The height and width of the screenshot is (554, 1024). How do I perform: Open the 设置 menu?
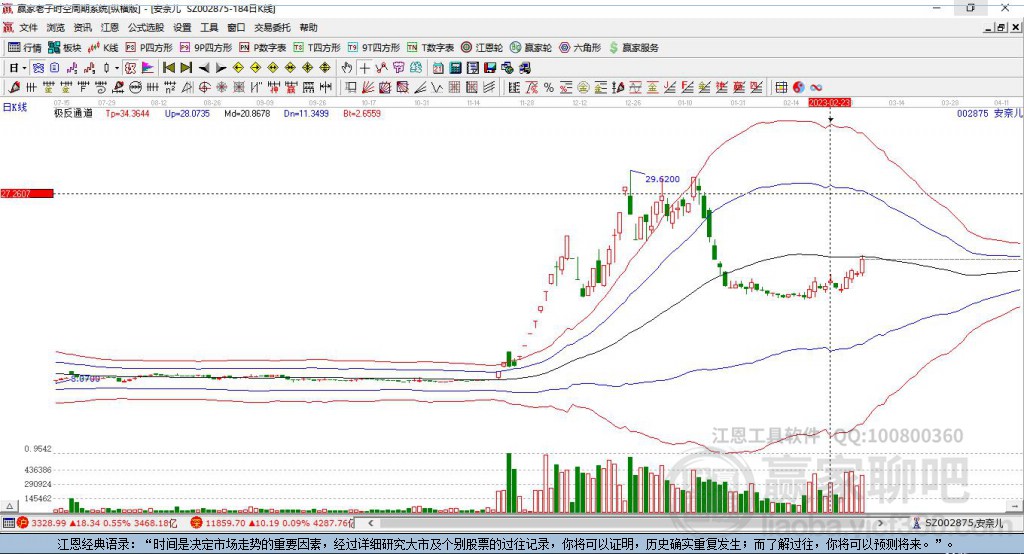click(x=182, y=27)
